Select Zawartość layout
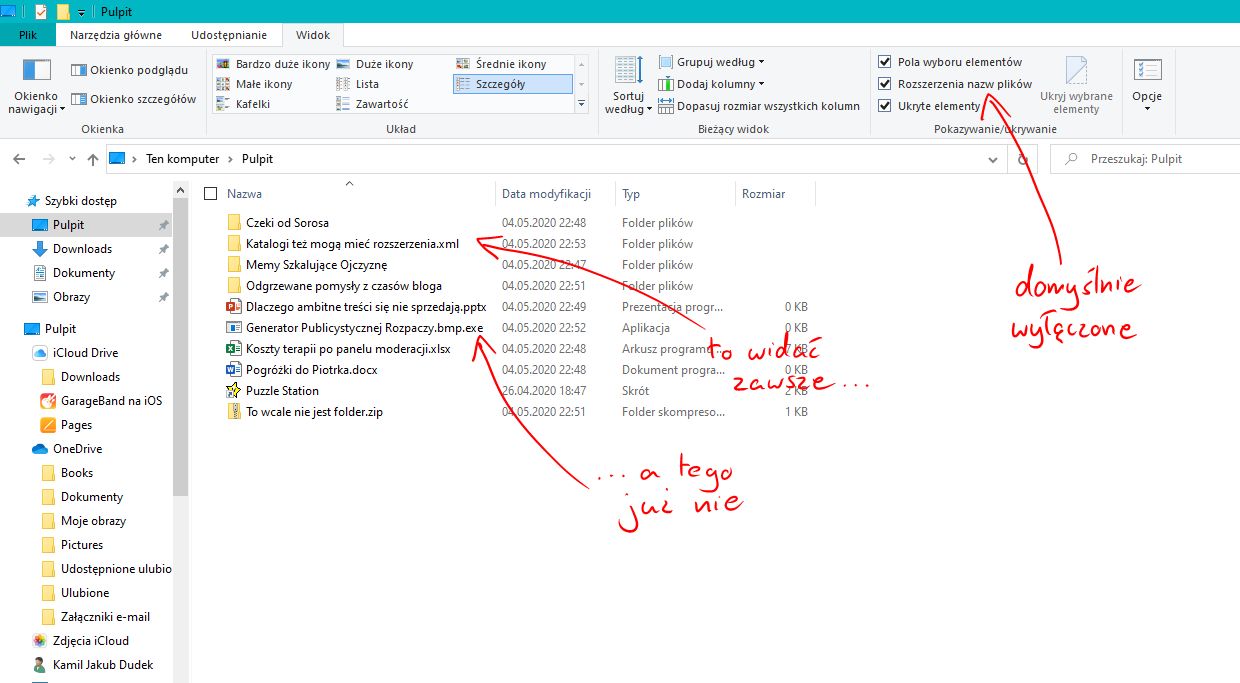The height and width of the screenshot is (683, 1240). pos(372,104)
